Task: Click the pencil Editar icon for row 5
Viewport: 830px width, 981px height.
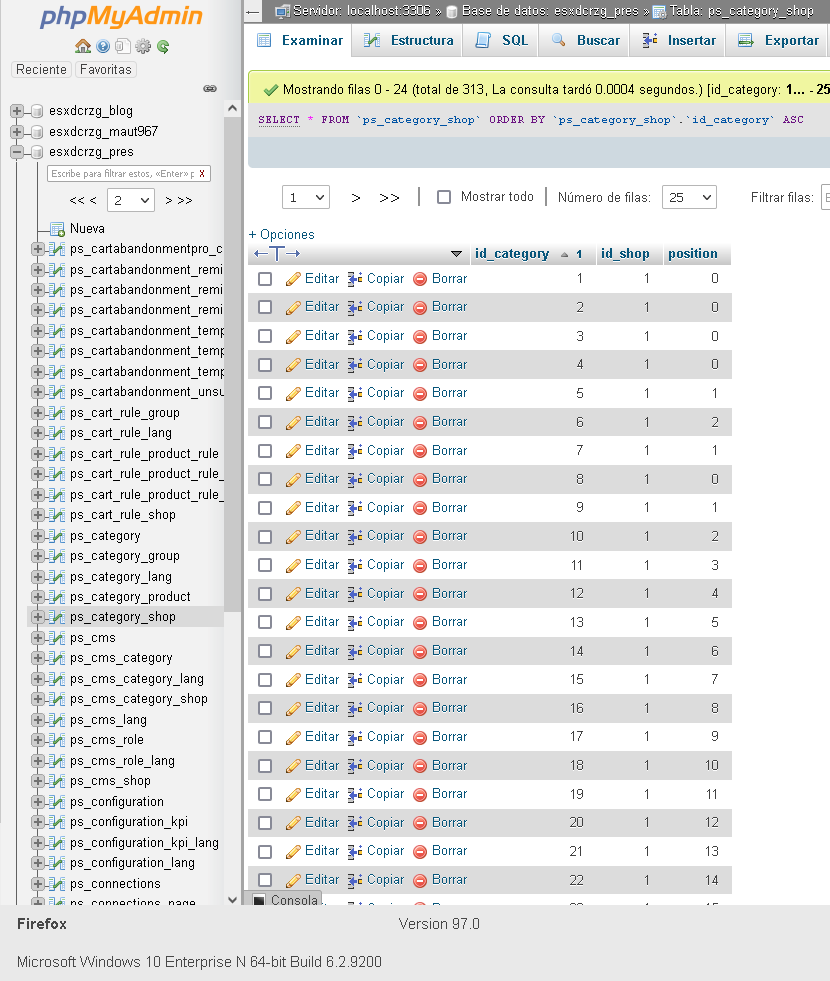Action: (x=293, y=393)
